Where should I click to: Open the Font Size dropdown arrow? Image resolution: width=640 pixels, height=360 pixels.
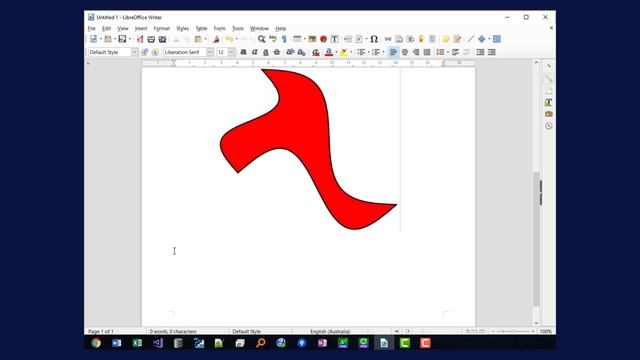click(232, 52)
